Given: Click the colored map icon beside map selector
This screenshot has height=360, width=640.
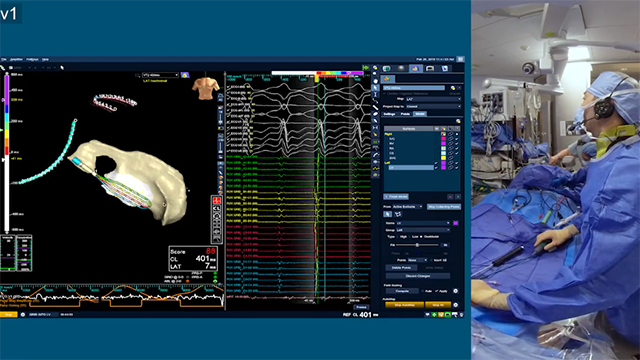Looking at the screenshot, I should pyautogui.click(x=185, y=75).
